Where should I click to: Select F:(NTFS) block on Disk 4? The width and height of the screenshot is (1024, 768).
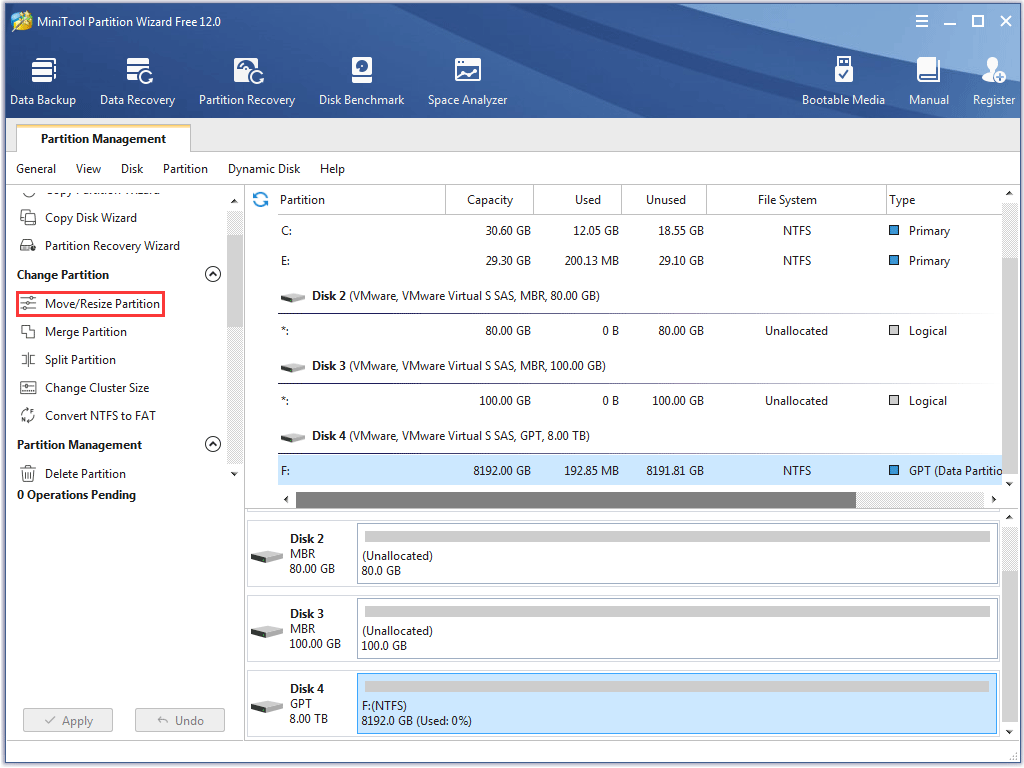(677, 704)
